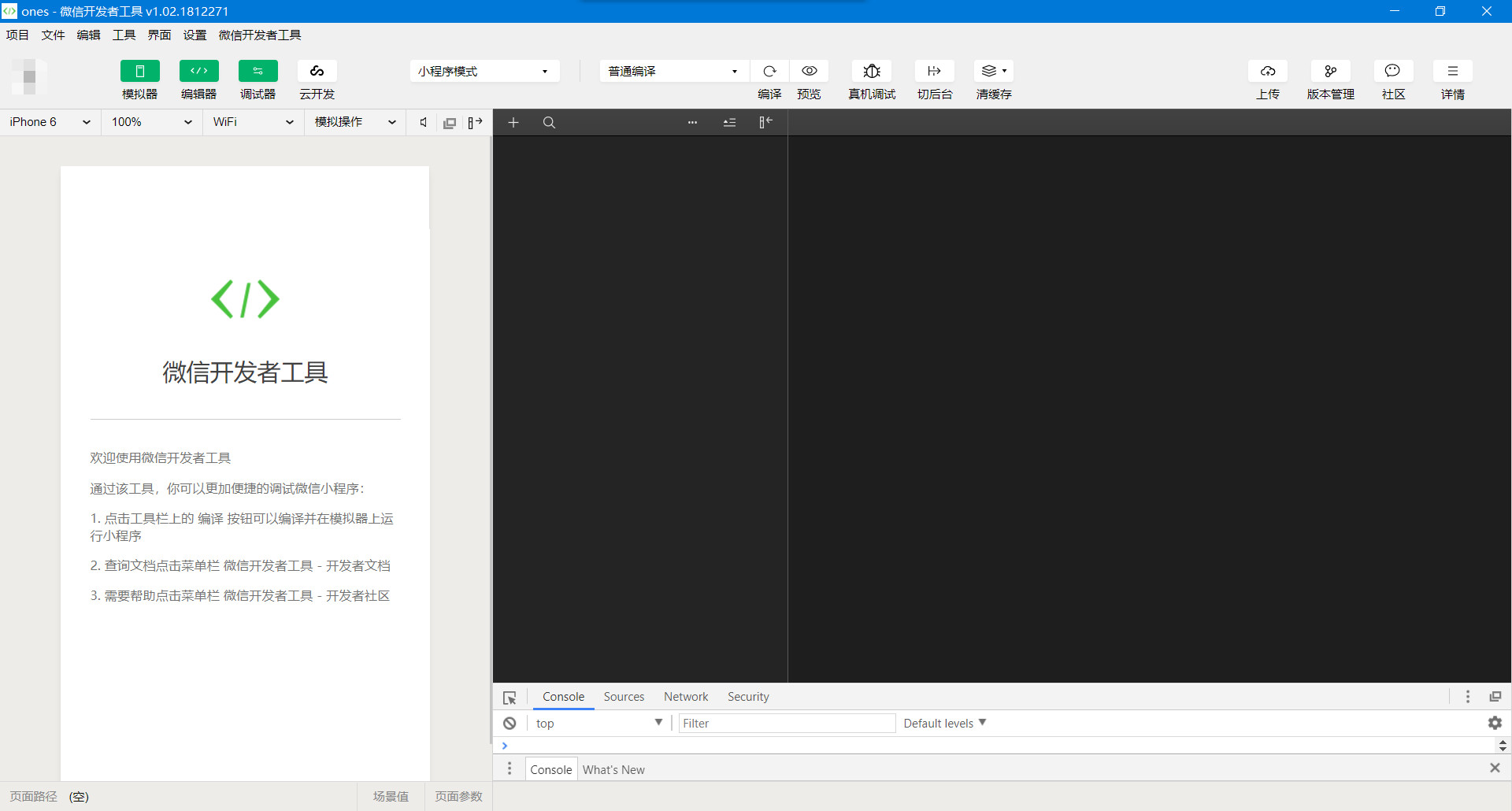Open console settings gear

(1495, 723)
